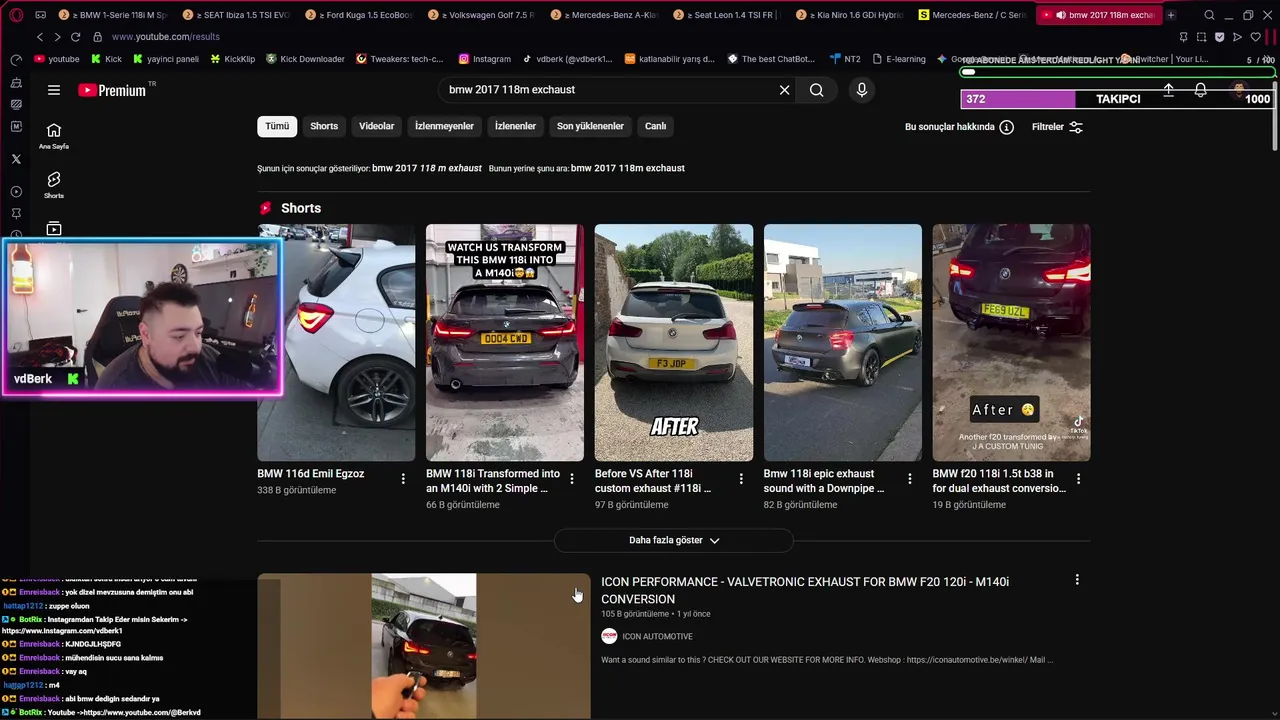Open more options for 118i Transformed short

[572, 479]
